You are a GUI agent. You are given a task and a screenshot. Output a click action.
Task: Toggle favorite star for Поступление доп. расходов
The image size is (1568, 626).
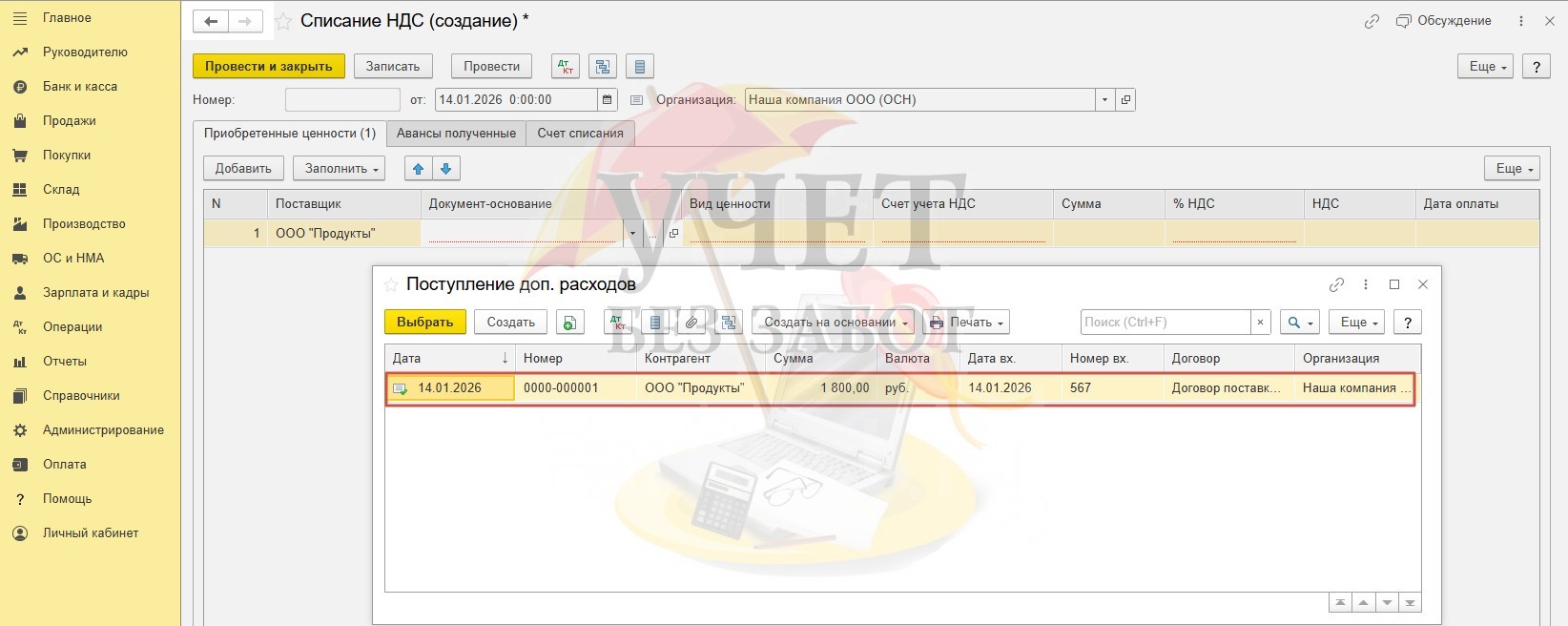tap(390, 284)
